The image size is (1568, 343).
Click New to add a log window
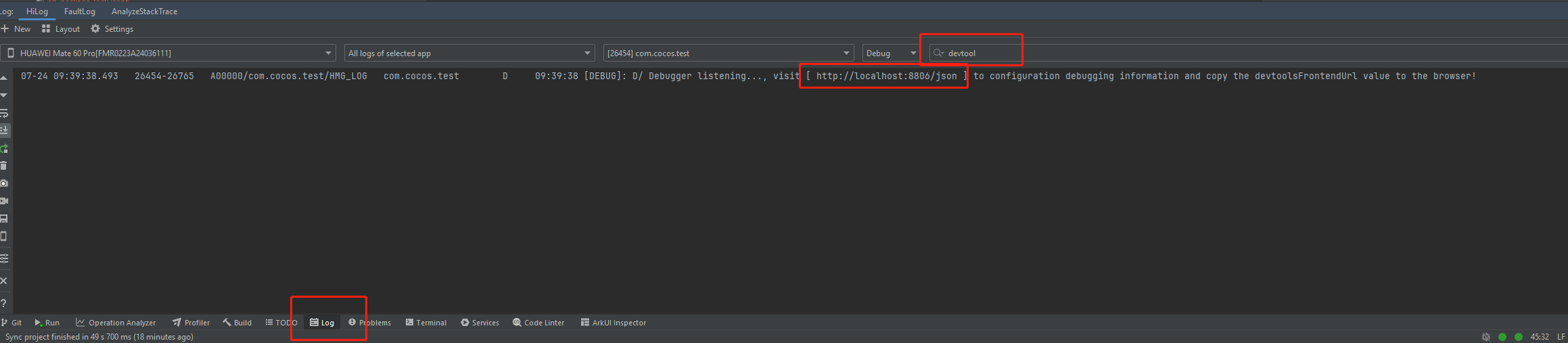[x=16, y=29]
